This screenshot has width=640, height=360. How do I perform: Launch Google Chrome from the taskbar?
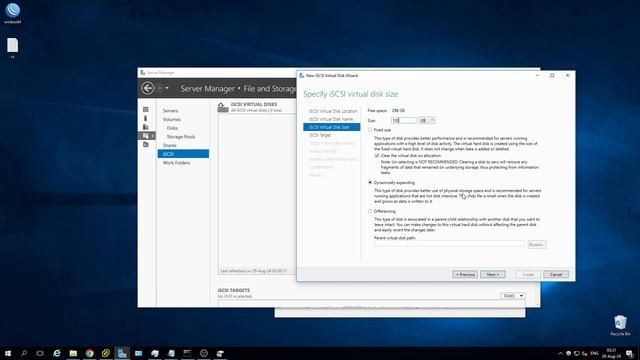(89, 353)
